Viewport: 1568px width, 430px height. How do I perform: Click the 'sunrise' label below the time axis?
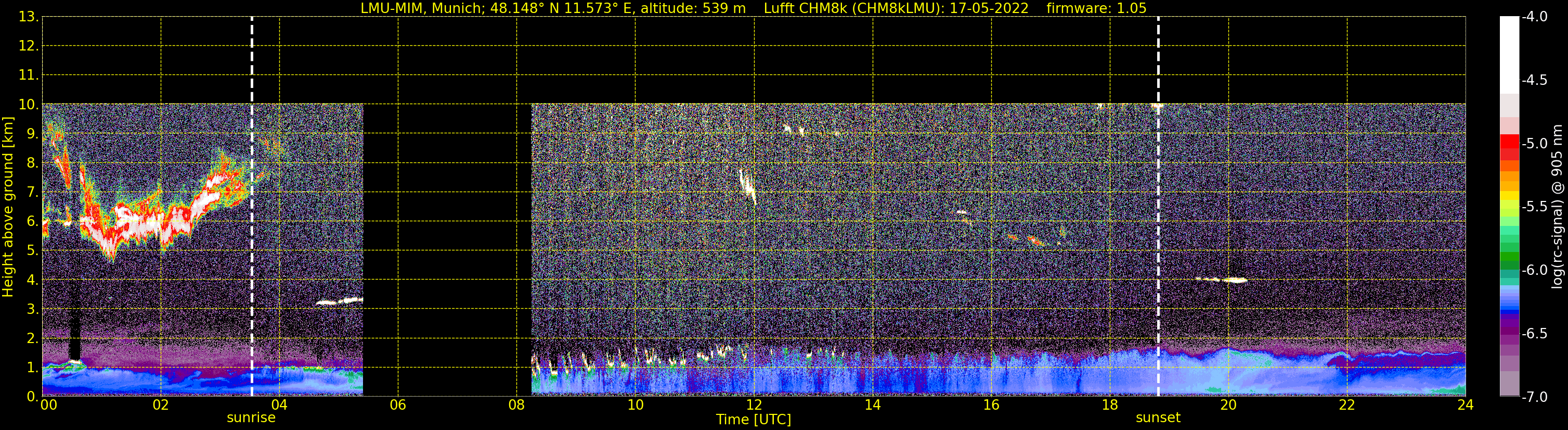(x=251, y=418)
